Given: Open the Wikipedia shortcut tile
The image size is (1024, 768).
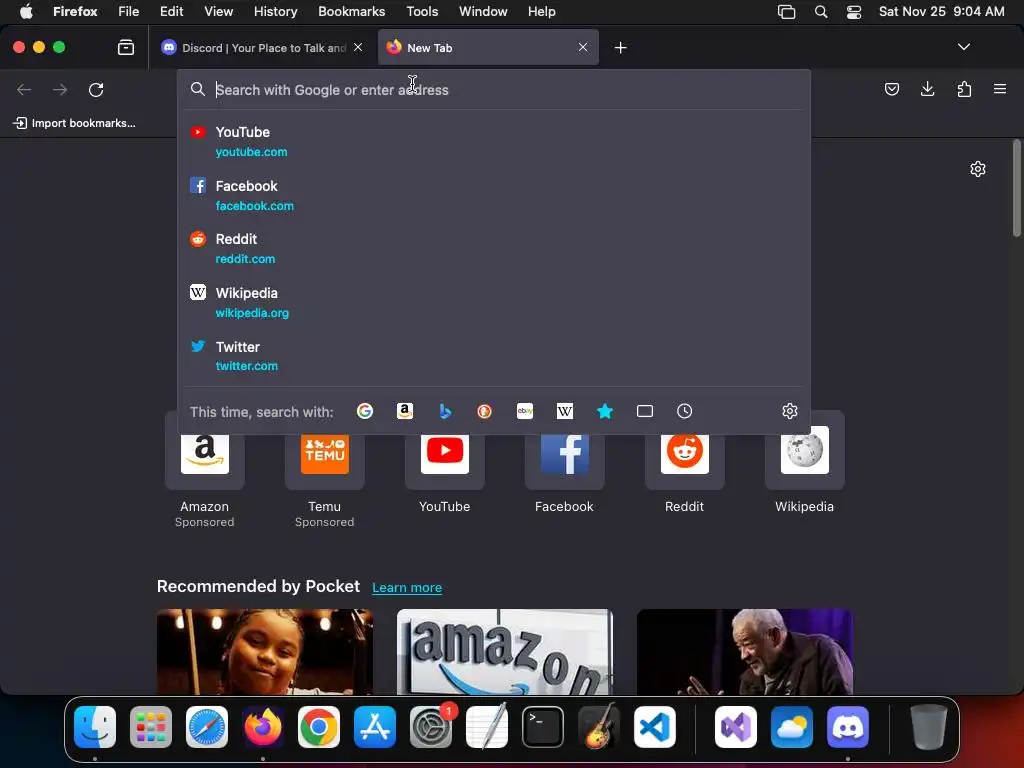Looking at the screenshot, I should coord(805,464).
